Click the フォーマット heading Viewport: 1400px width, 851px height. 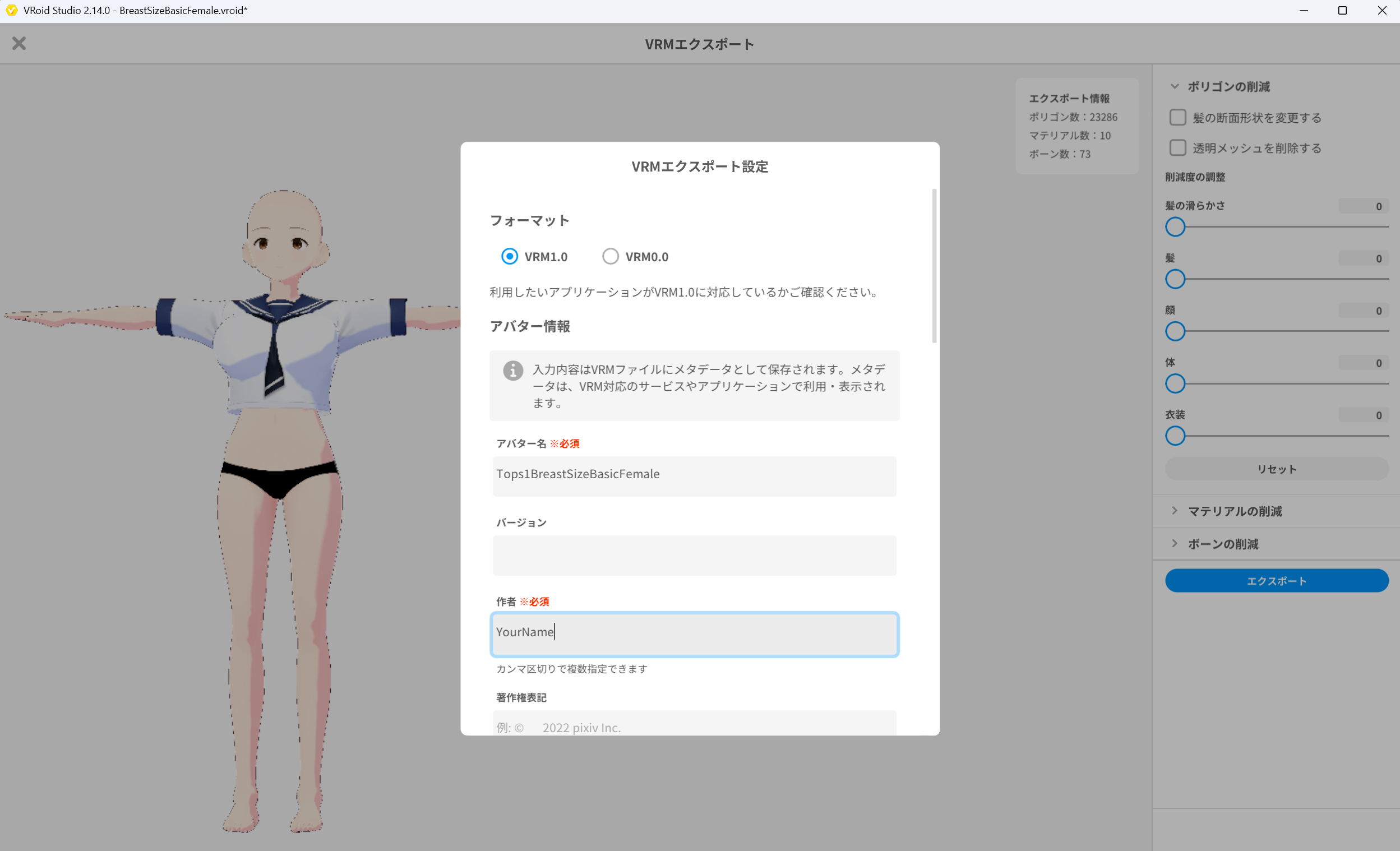[x=529, y=220]
